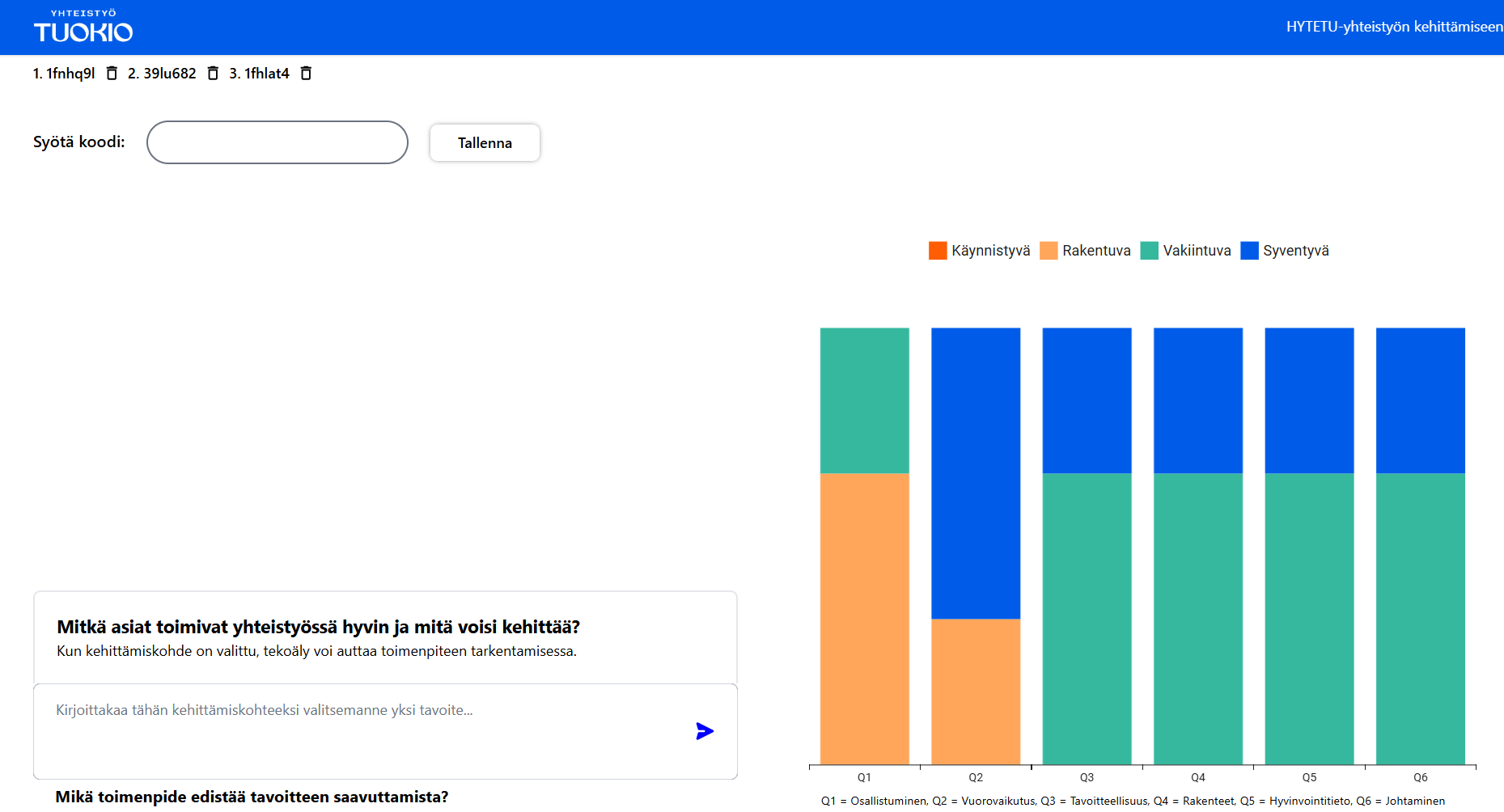Screen dimensions: 1504x812
Task: Focus the kehittämiskohde text area
Action: [385, 731]
